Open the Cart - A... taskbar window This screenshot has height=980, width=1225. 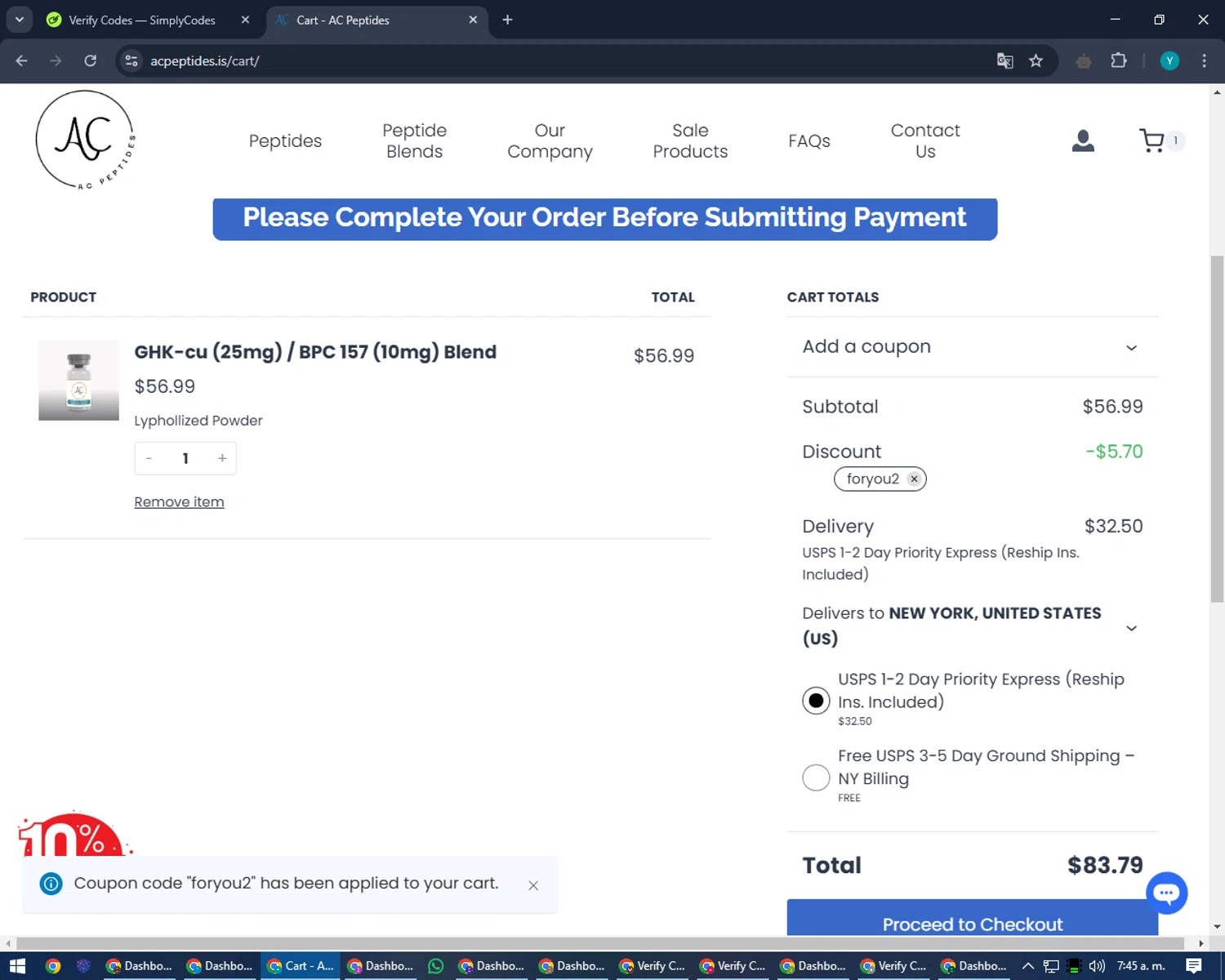pyautogui.click(x=301, y=966)
